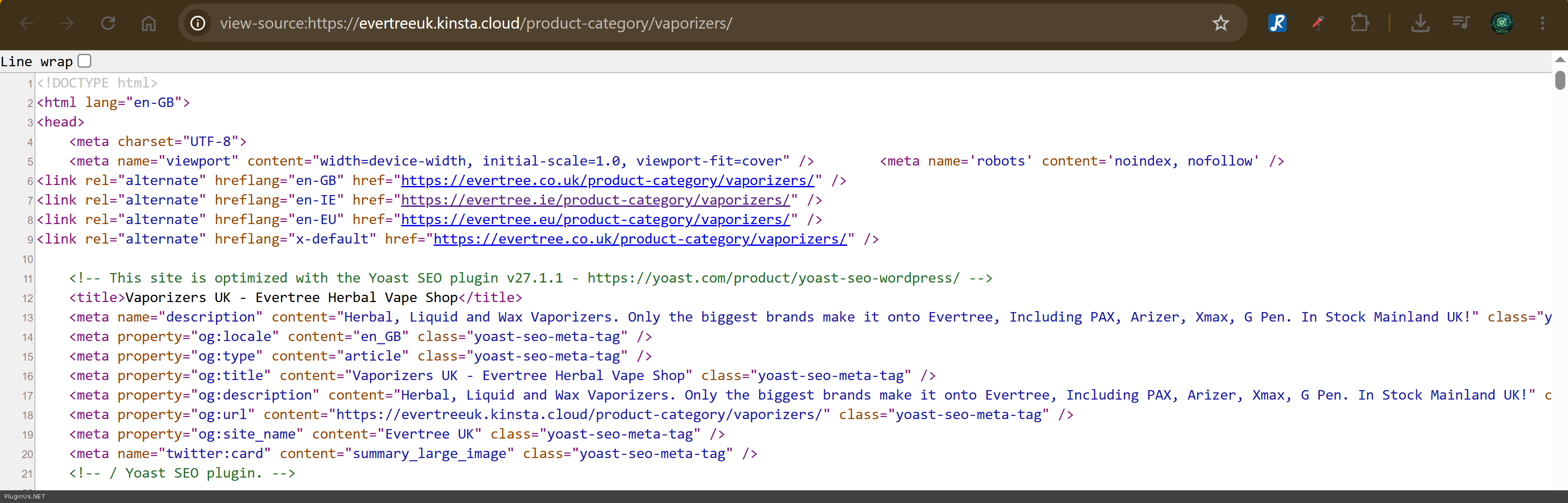The height and width of the screenshot is (503, 1568).
Task: Go forward to the next page
Action: click(67, 23)
